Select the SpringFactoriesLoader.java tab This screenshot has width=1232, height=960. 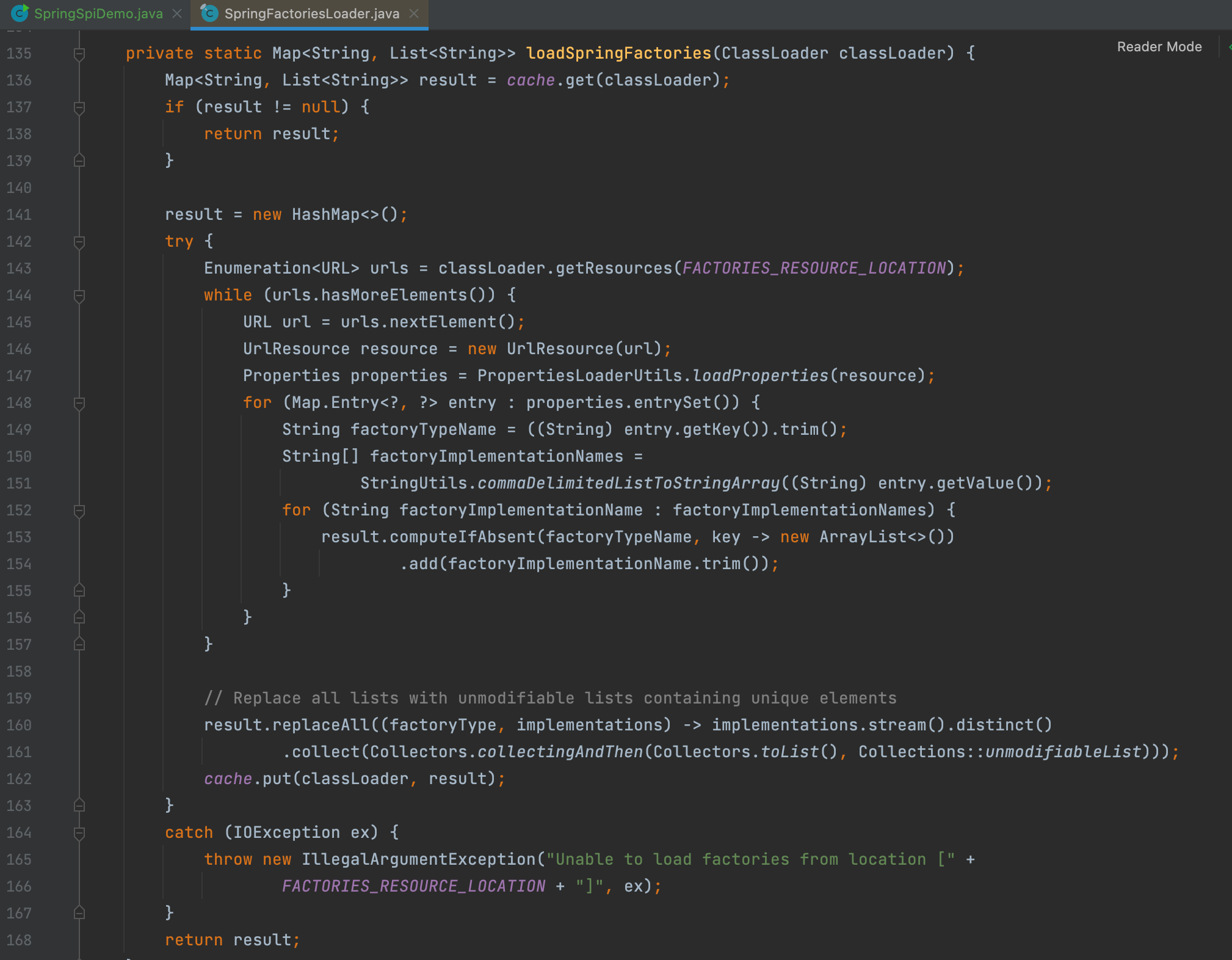pos(311,13)
